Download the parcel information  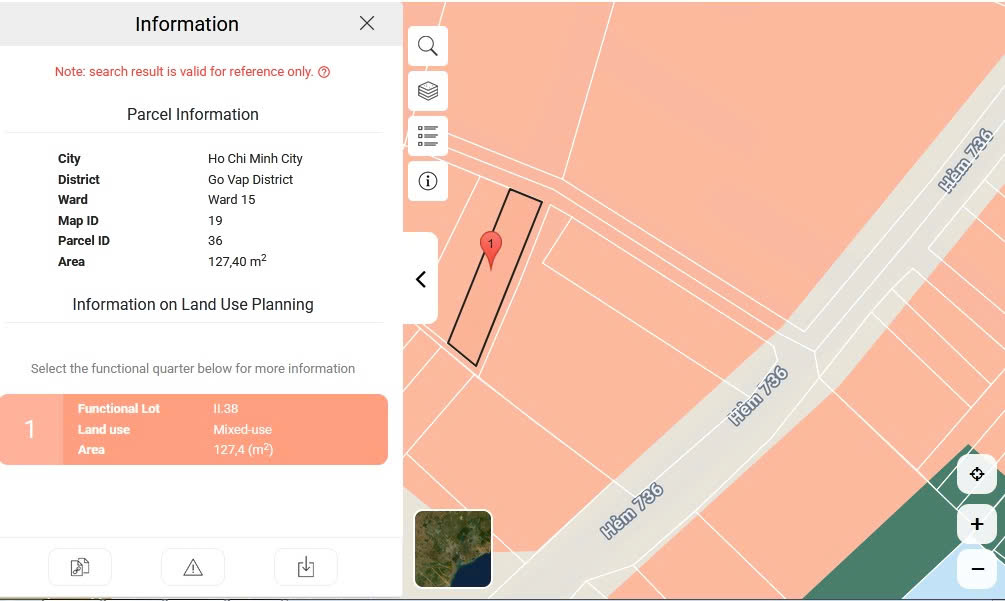(306, 568)
